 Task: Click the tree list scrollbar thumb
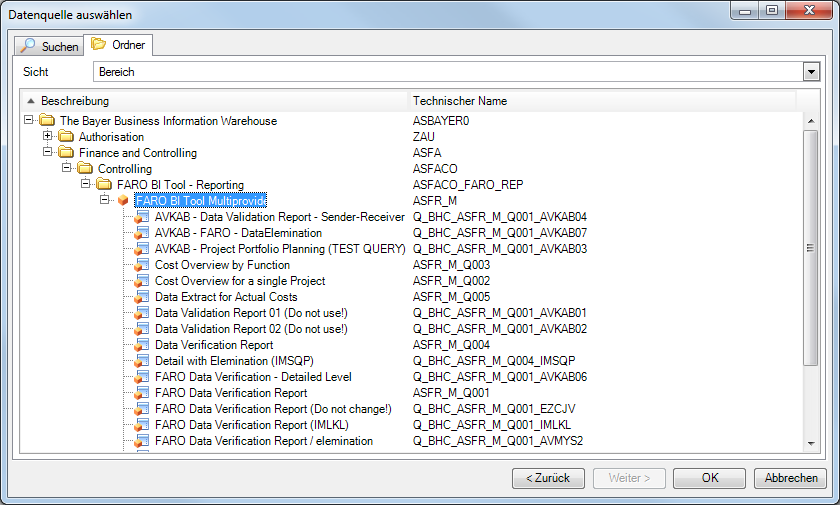[811, 248]
